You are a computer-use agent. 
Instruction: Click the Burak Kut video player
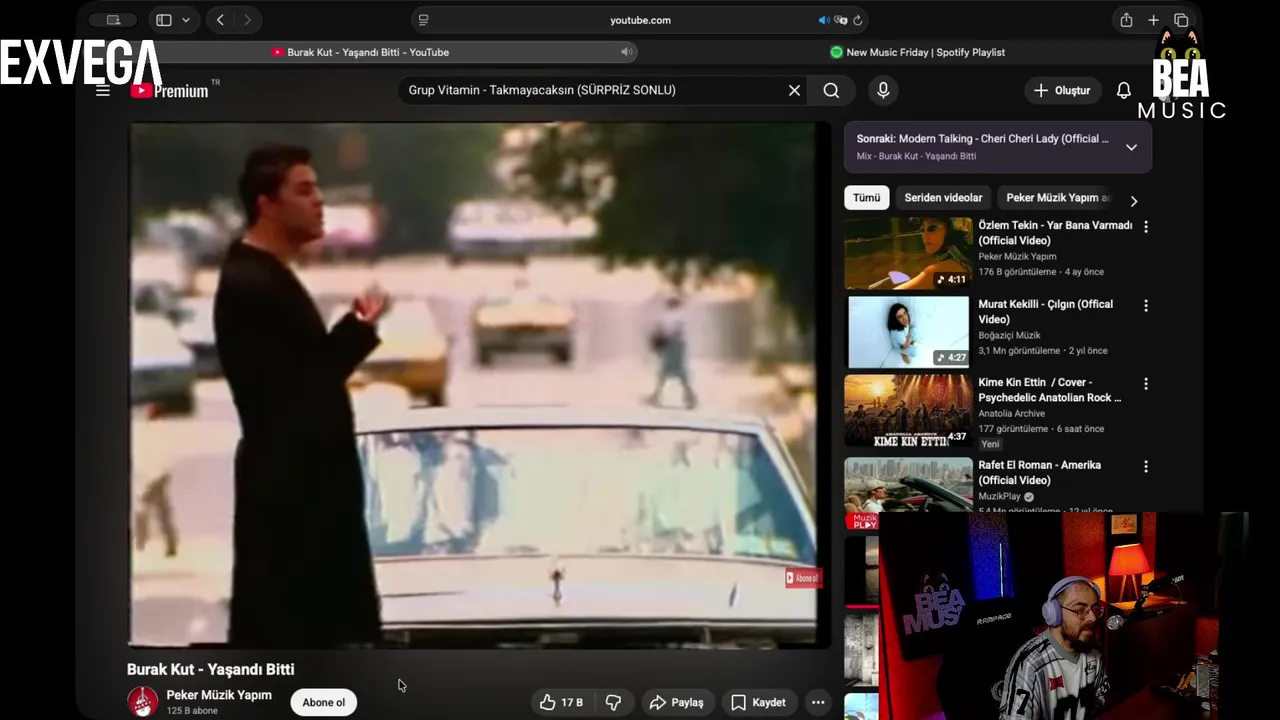pyautogui.click(x=479, y=385)
